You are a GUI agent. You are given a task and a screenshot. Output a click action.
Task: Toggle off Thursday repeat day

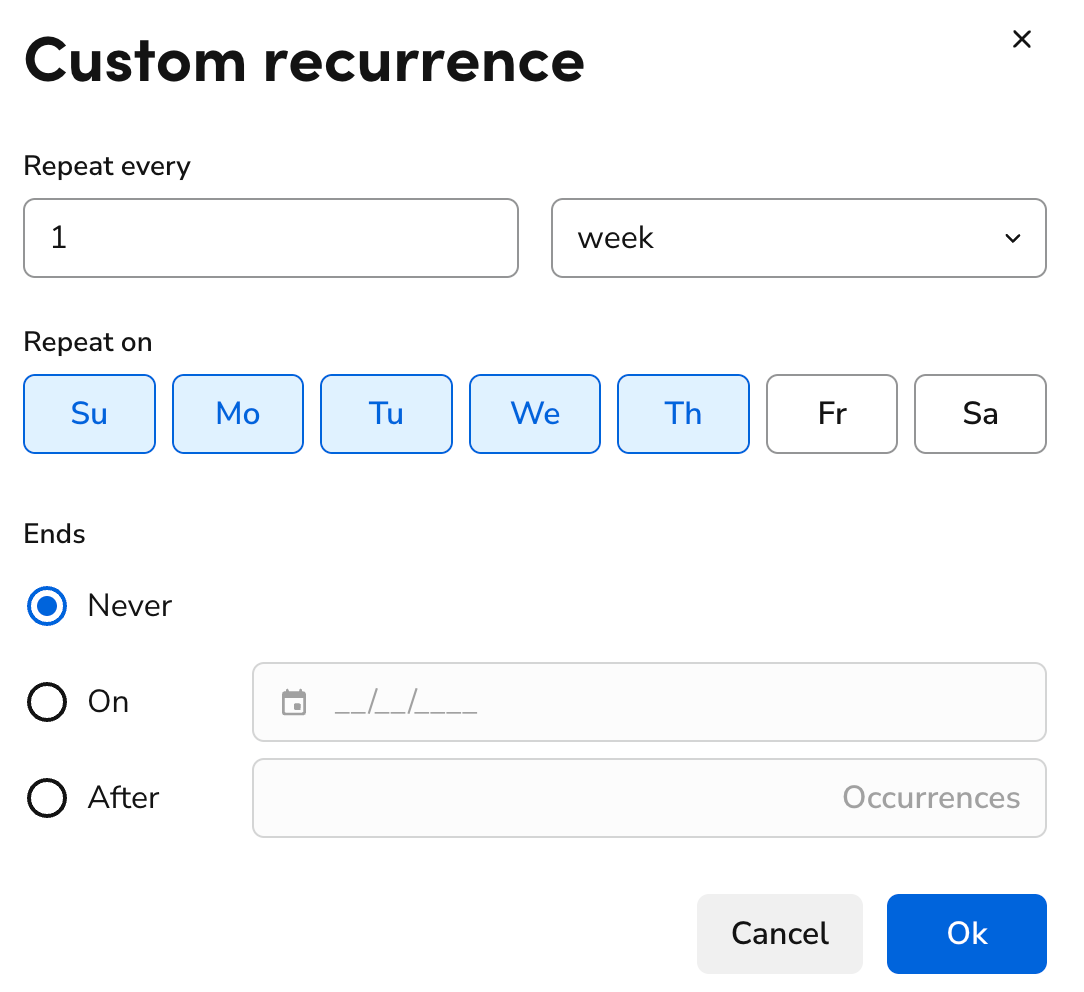[x=683, y=413]
